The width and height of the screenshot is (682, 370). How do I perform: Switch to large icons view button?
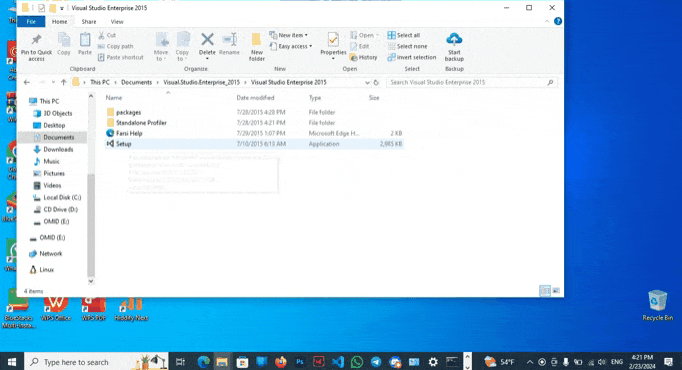(556, 290)
